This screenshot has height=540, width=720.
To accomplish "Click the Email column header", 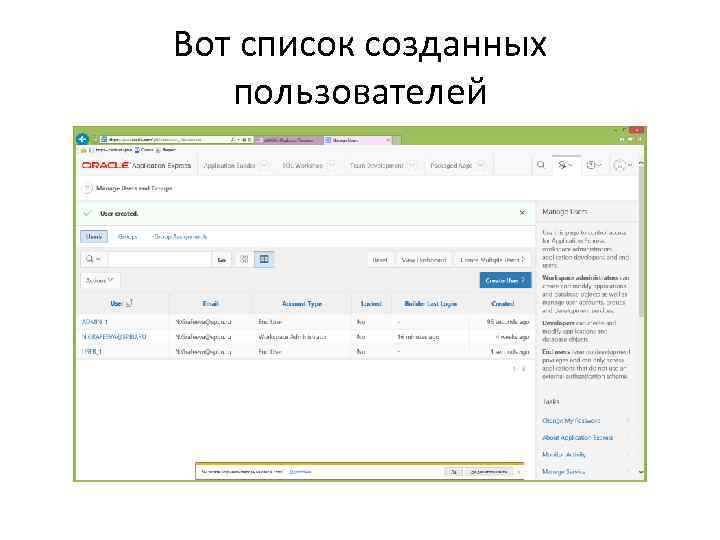I will 210,304.
